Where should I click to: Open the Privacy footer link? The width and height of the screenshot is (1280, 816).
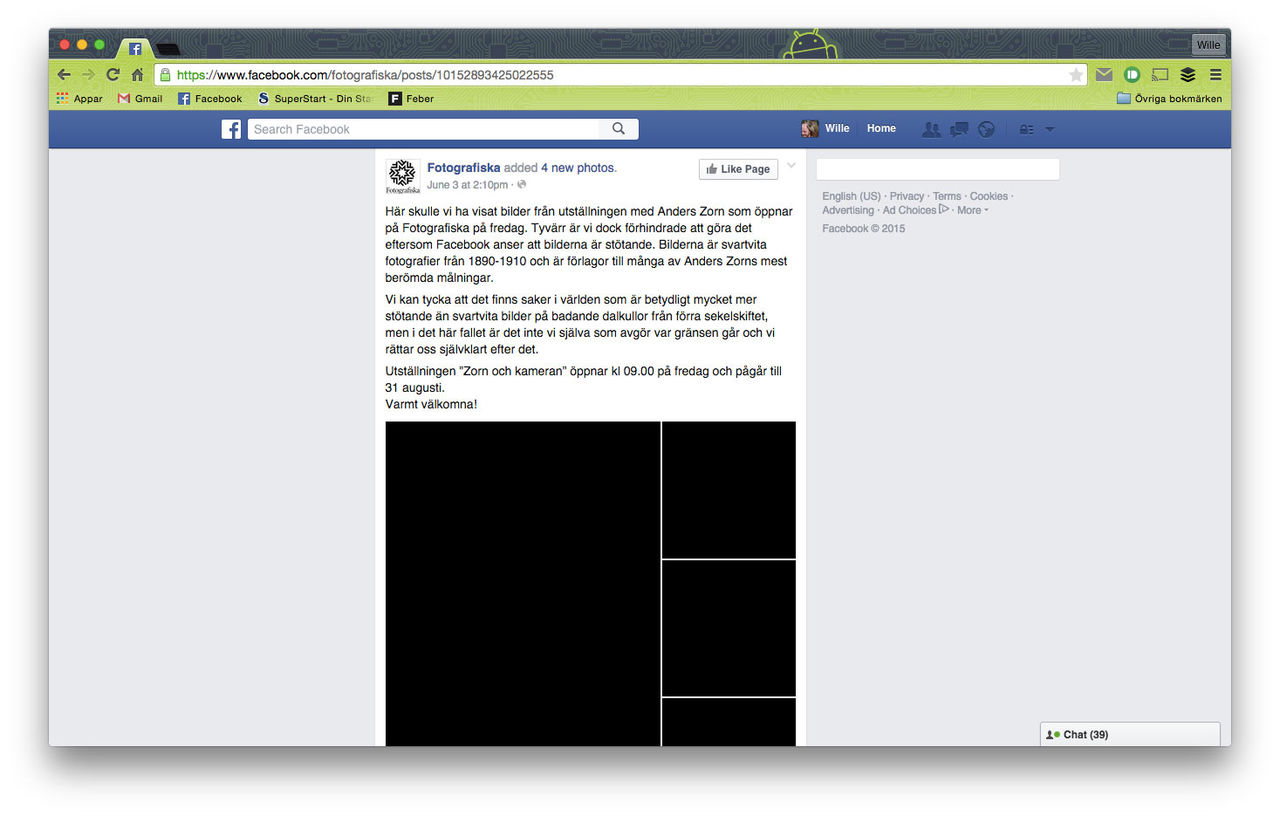[907, 196]
